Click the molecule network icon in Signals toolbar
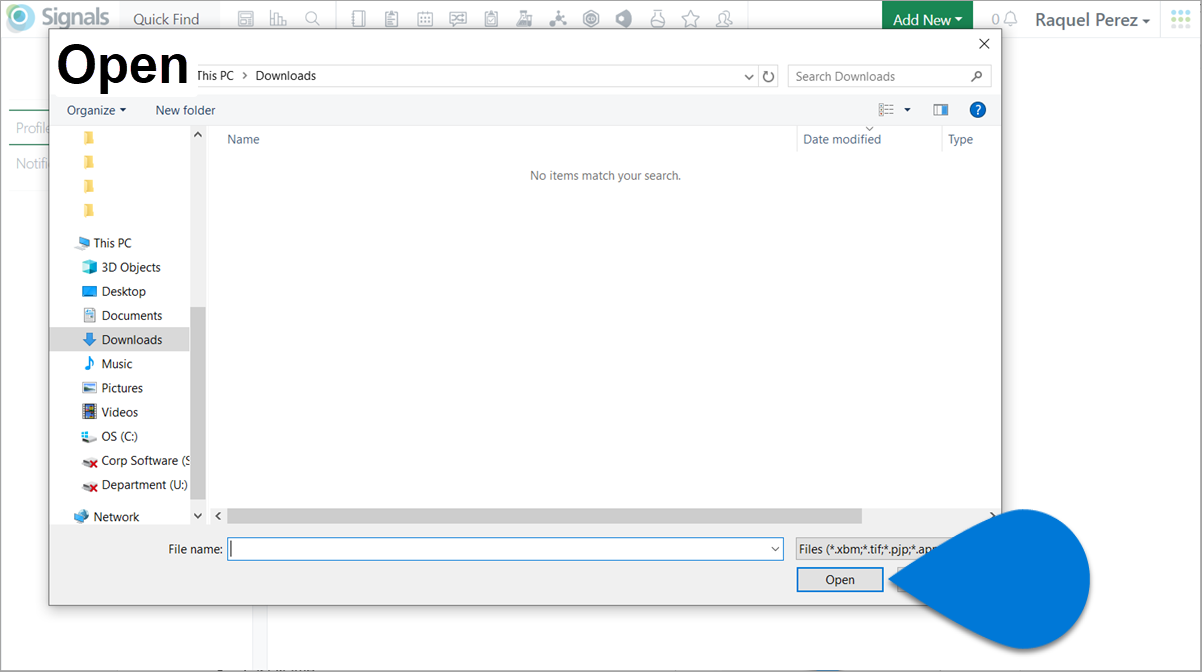 tap(558, 19)
